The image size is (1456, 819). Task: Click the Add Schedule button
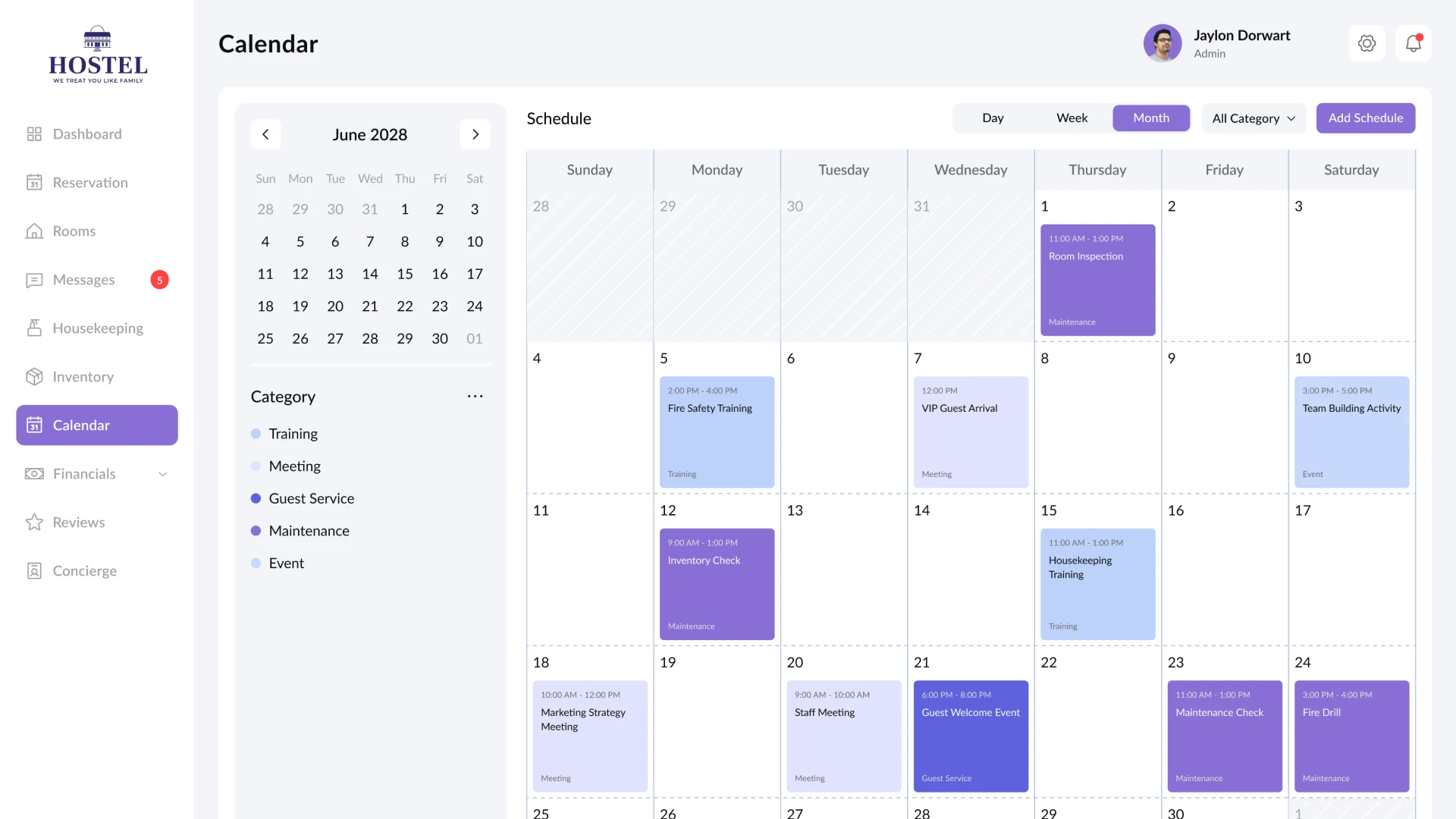tap(1365, 118)
